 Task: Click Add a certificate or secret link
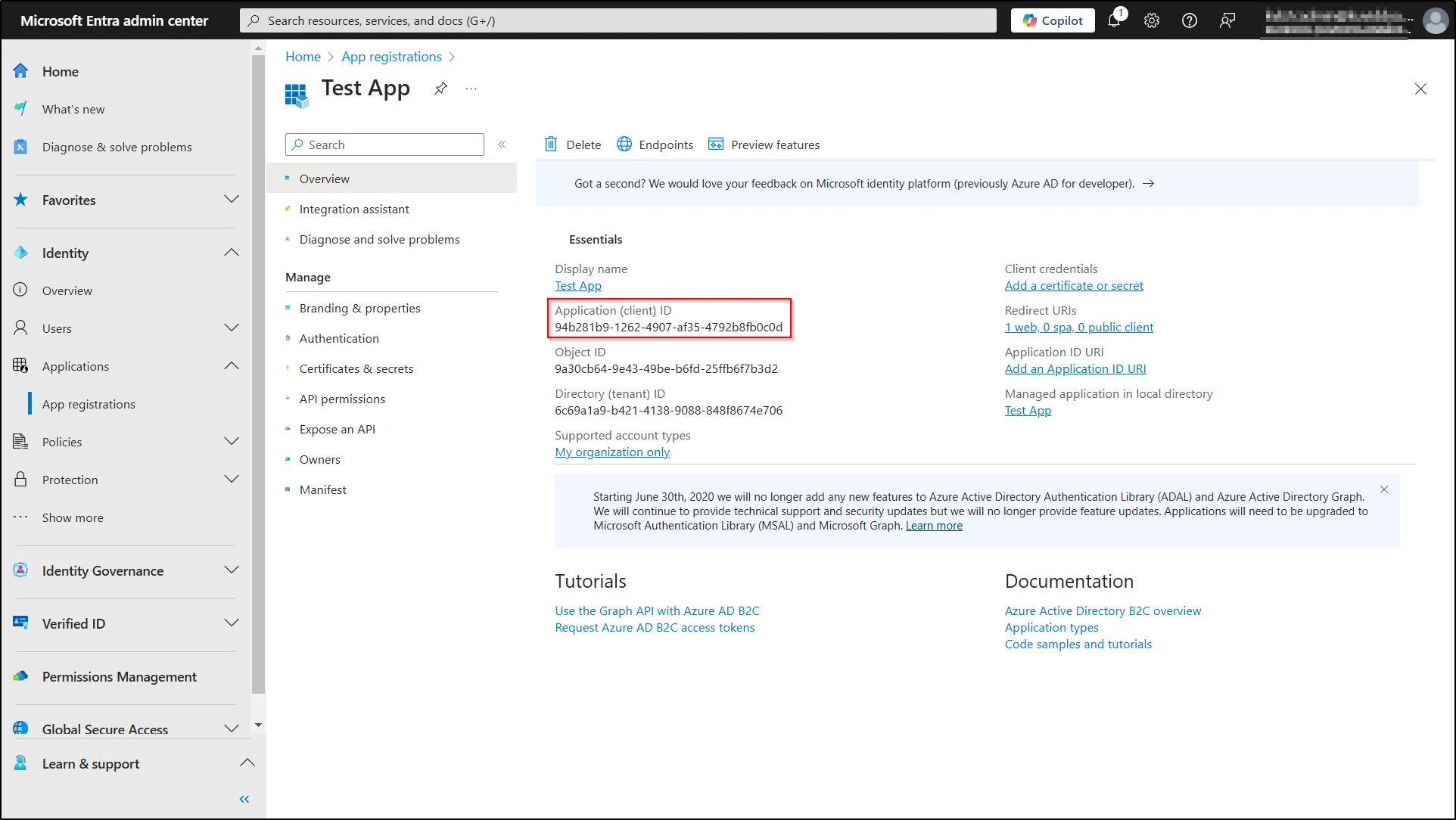pyautogui.click(x=1073, y=285)
